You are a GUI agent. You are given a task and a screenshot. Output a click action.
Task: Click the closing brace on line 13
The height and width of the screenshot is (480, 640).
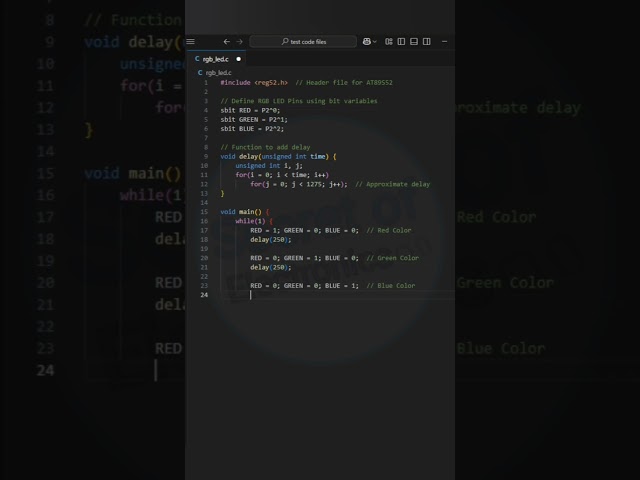pos(222,193)
